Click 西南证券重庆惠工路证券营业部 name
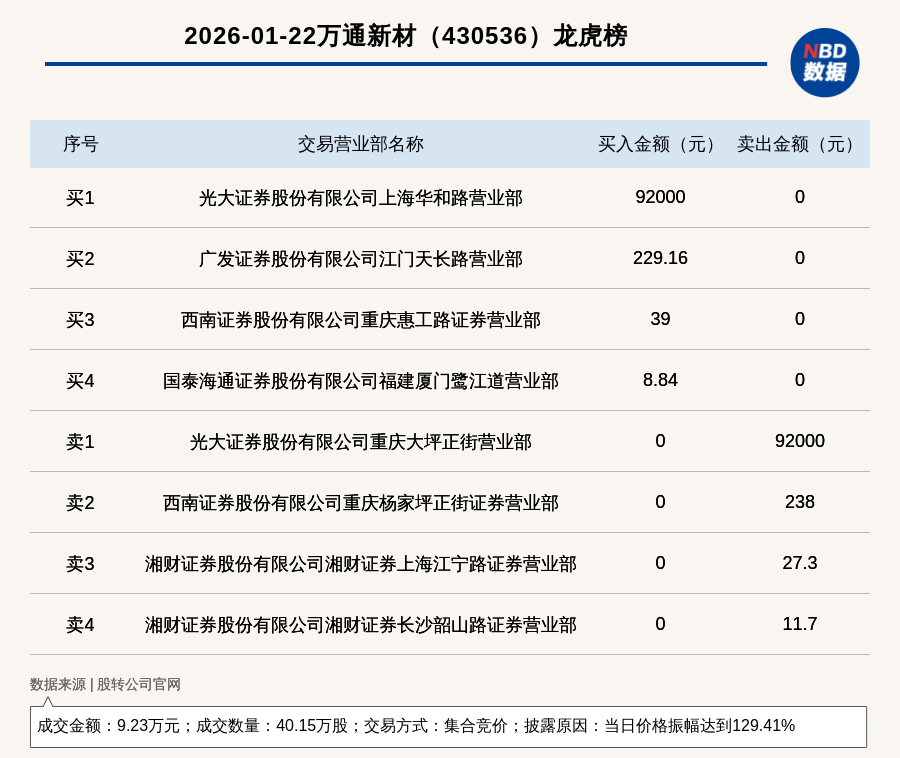Screen dimensions: 900x758 tap(360, 320)
